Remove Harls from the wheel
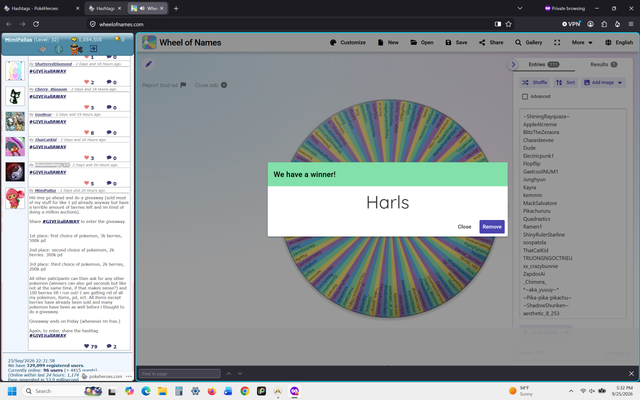The width and height of the screenshot is (640, 400). pos(492,227)
